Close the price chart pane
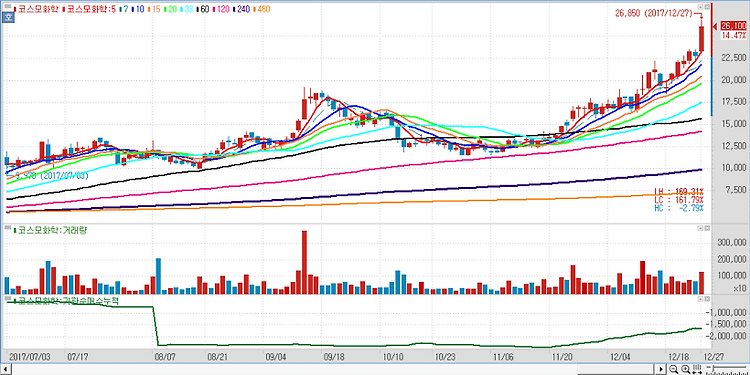The width and height of the screenshot is (750, 375). pos(707,7)
